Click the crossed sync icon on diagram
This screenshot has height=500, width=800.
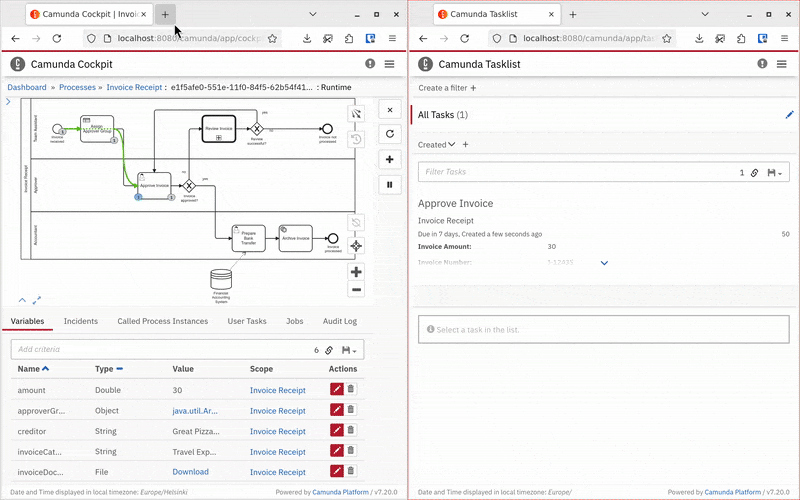[x=356, y=222]
